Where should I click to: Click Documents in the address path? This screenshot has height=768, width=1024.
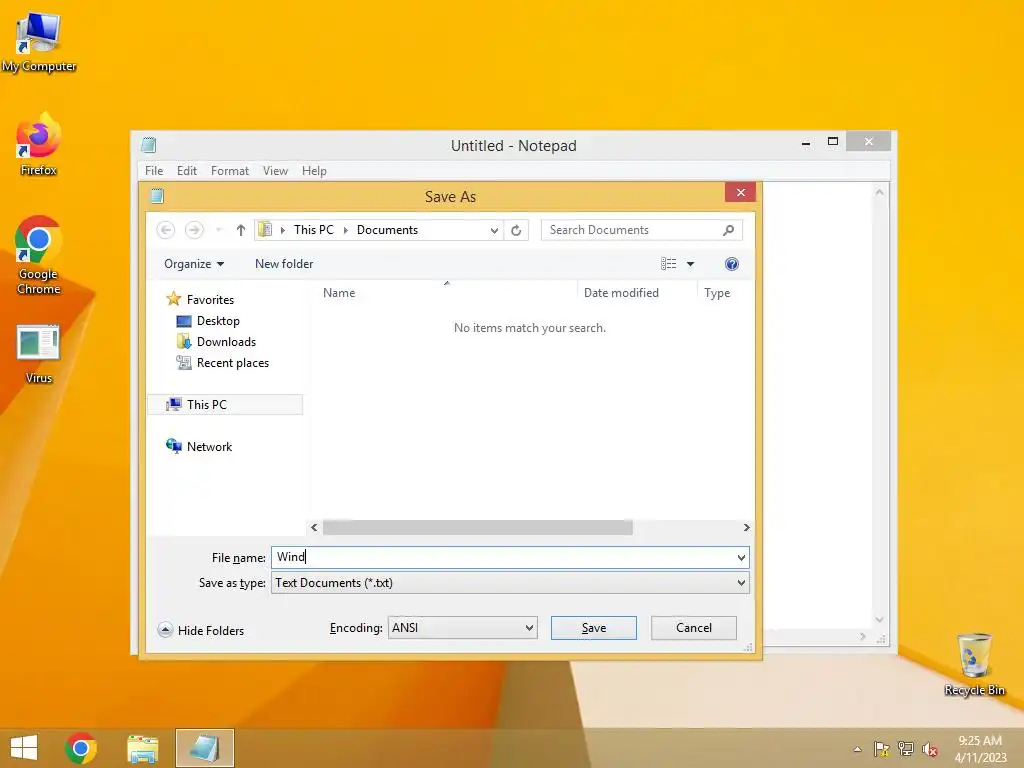[x=387, y=230]
